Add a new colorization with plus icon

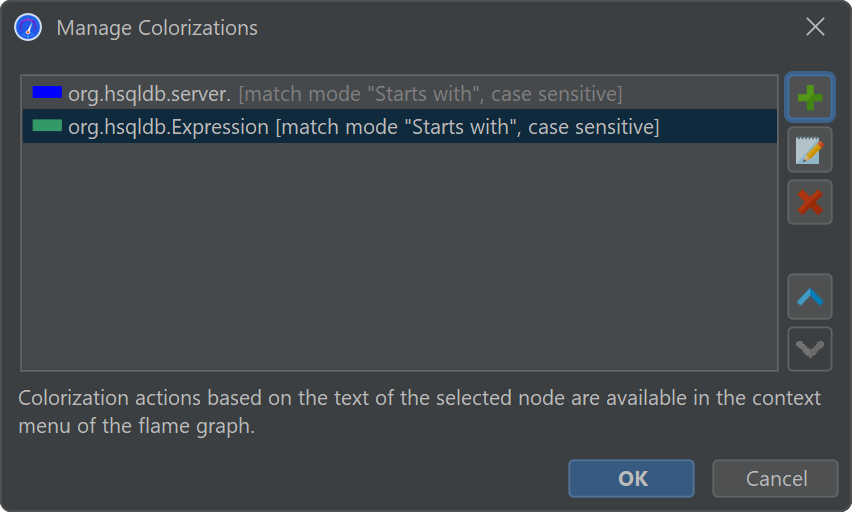coord(810,98)
